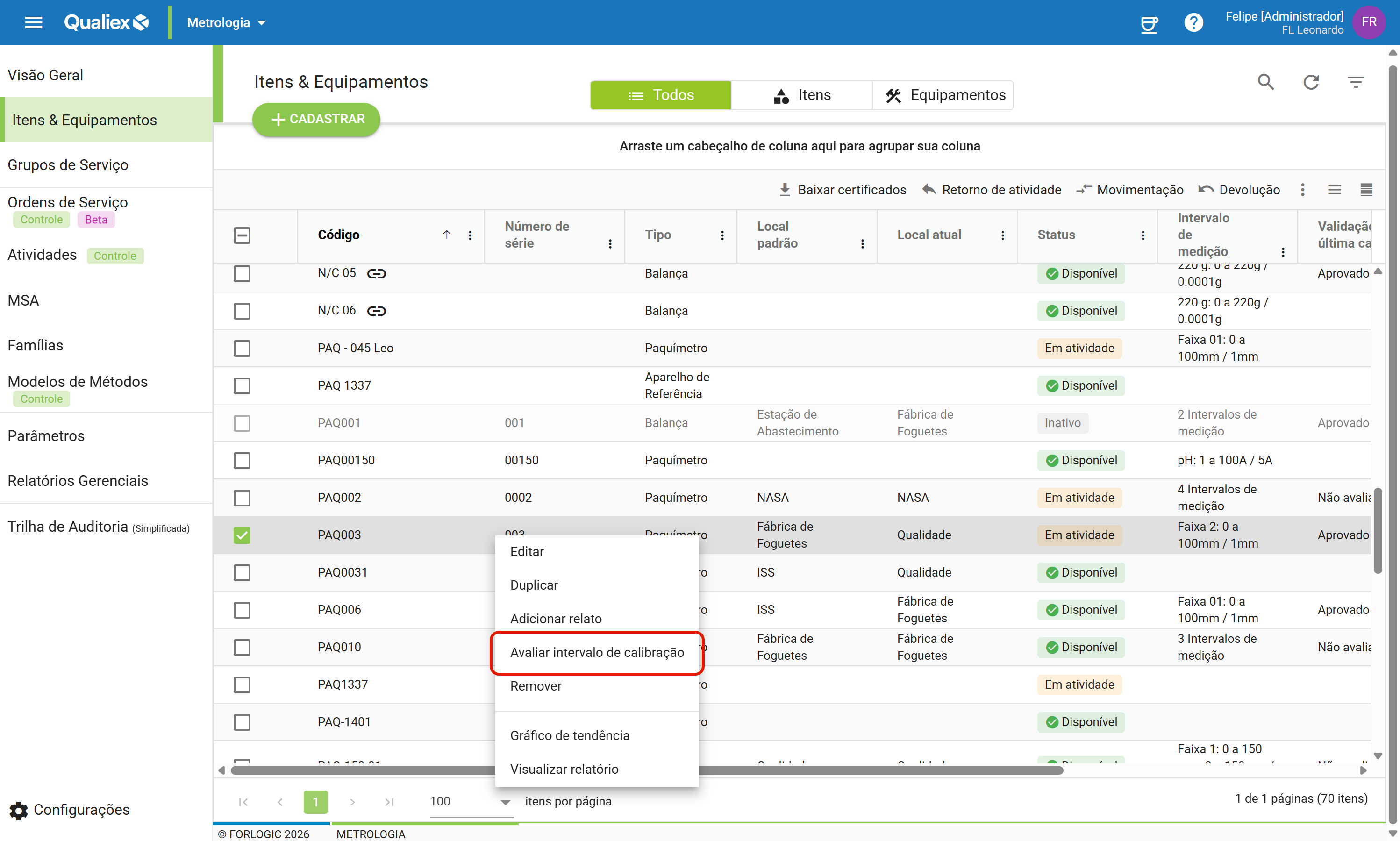
Task: Click the link icon beside N/C 06
Action: pos(376,311)
